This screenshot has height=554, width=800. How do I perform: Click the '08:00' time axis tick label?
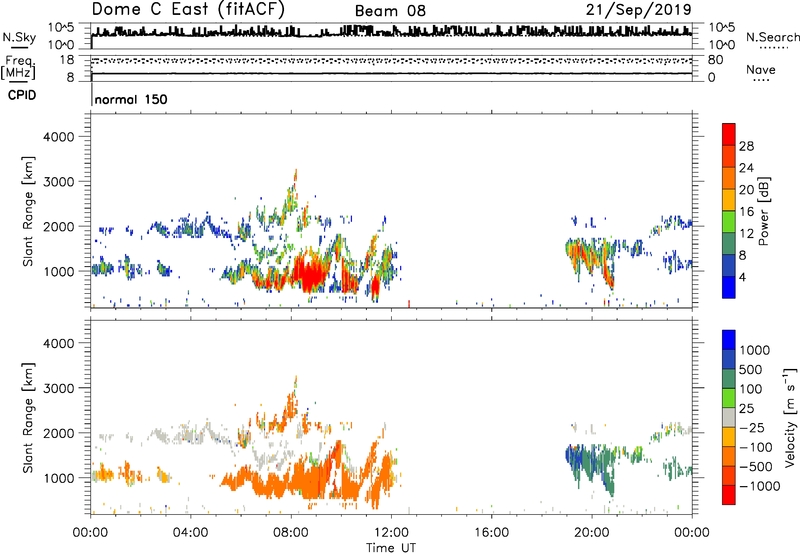[291, 533]
